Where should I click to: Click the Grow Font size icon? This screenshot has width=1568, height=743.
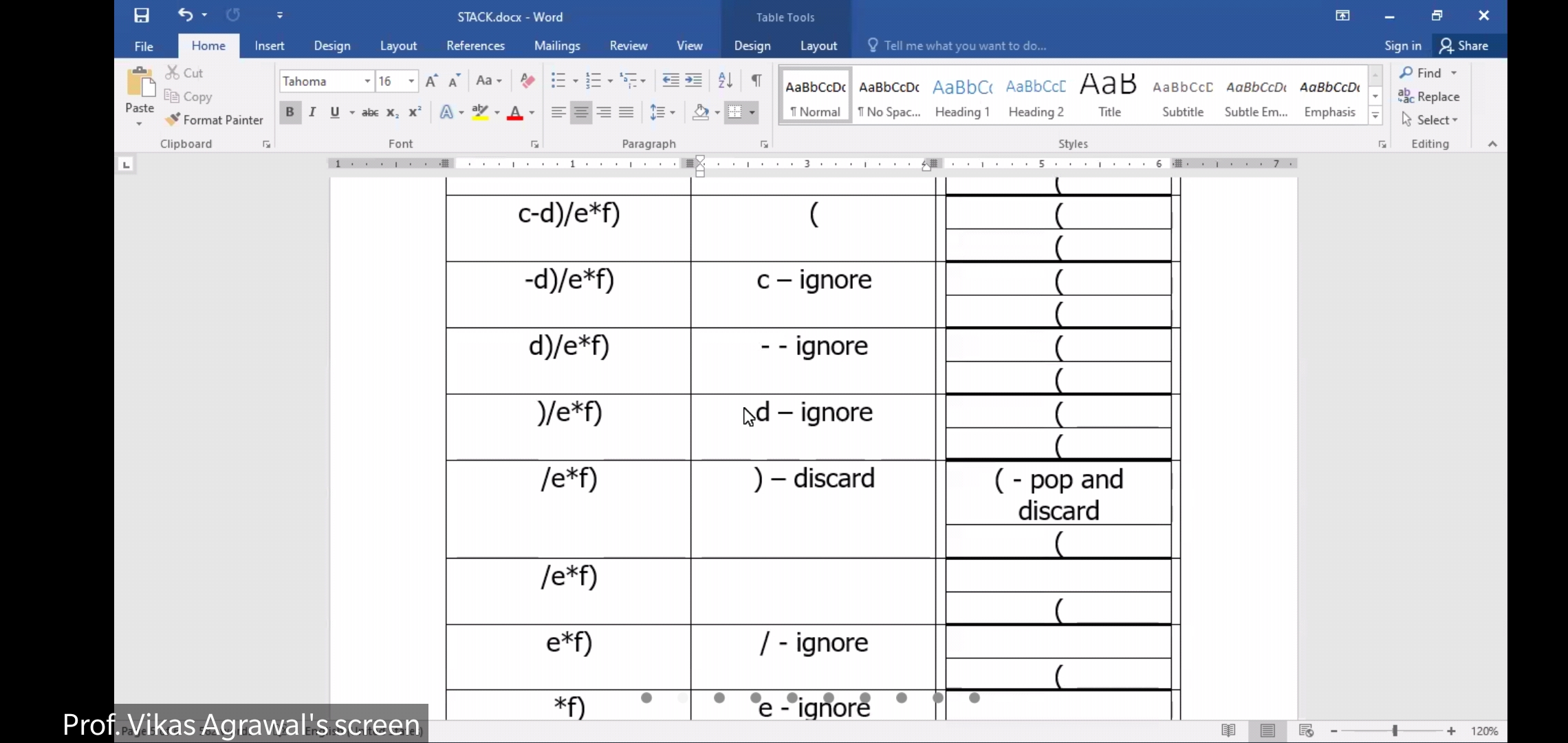click(431, 81)
